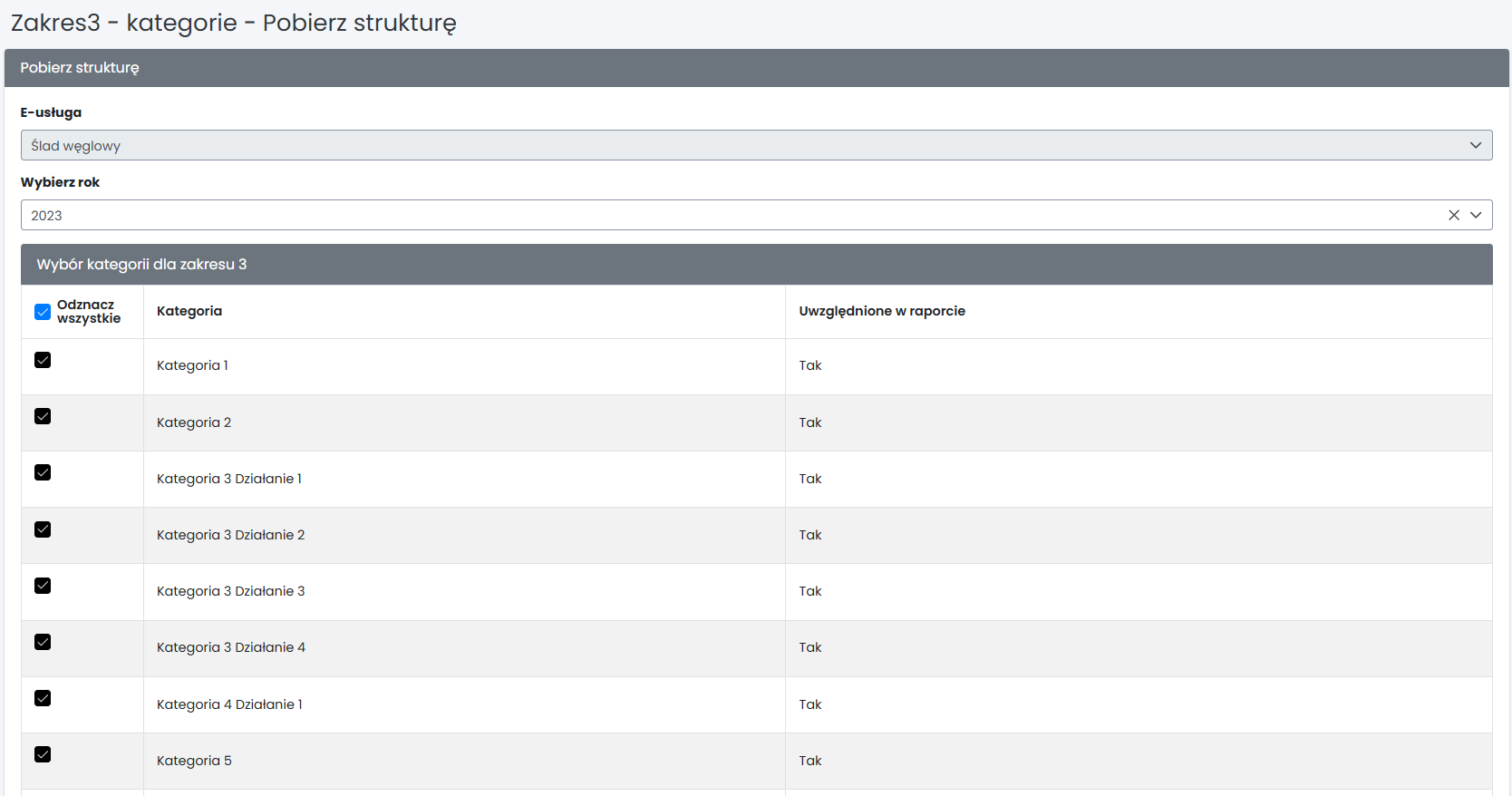Open the E-usługa dropdown chevron

pyautogui.click(x=1476, y=145)
